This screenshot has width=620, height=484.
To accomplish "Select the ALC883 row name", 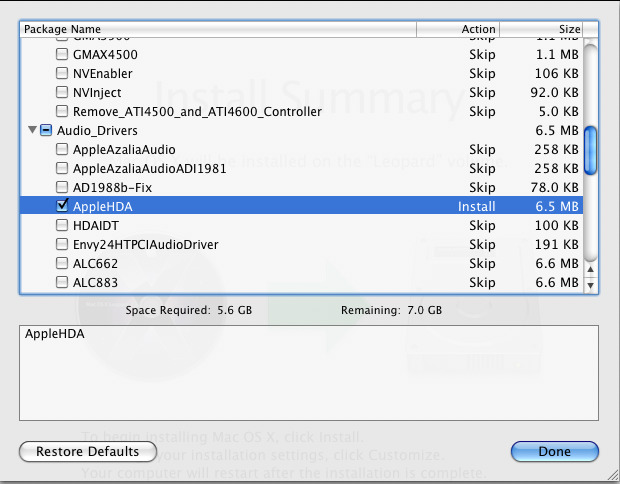I will pyautogui.click(x=95, y=282).
